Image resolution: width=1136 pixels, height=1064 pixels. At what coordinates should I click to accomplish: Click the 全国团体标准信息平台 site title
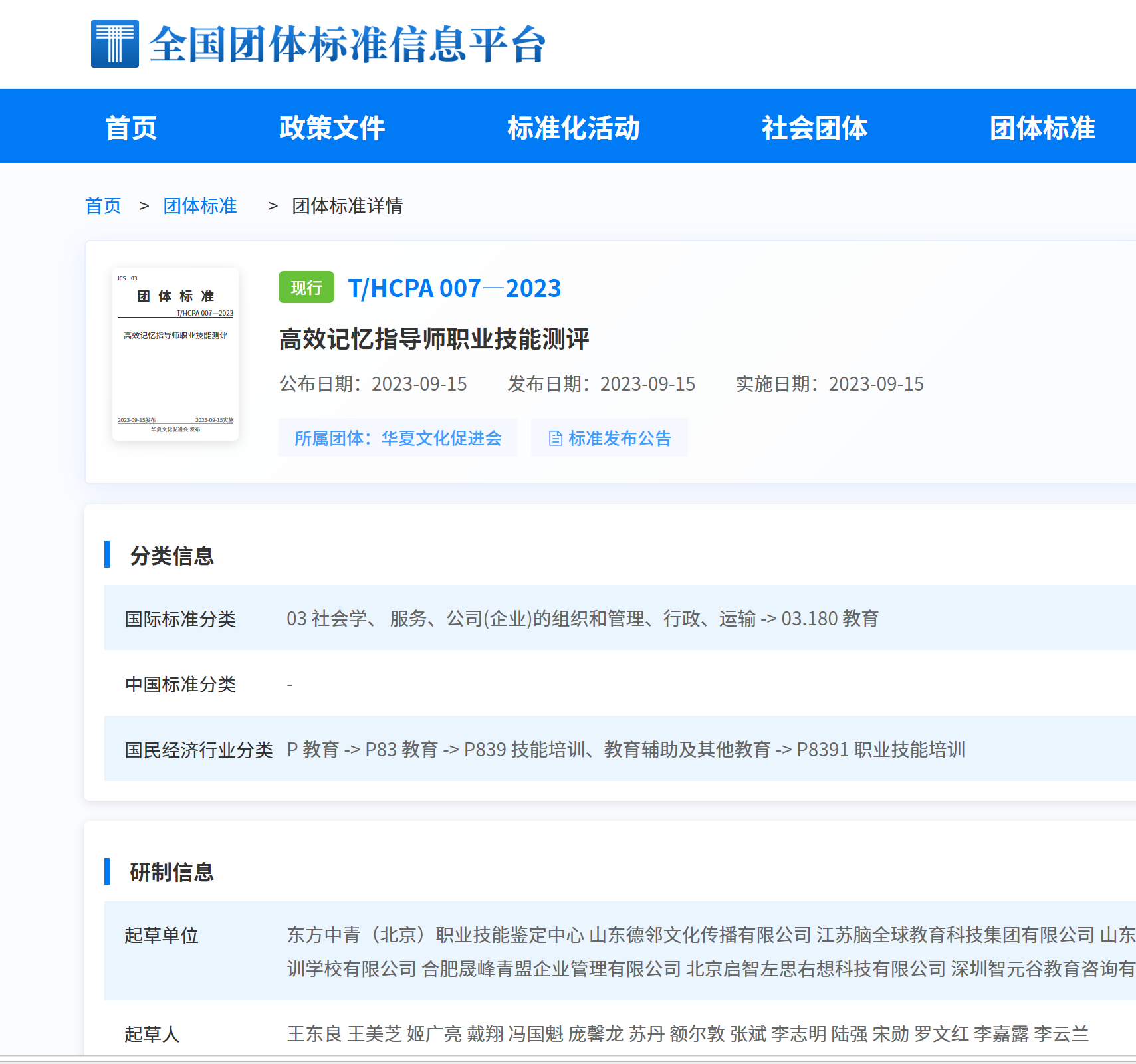click(348, 45)
